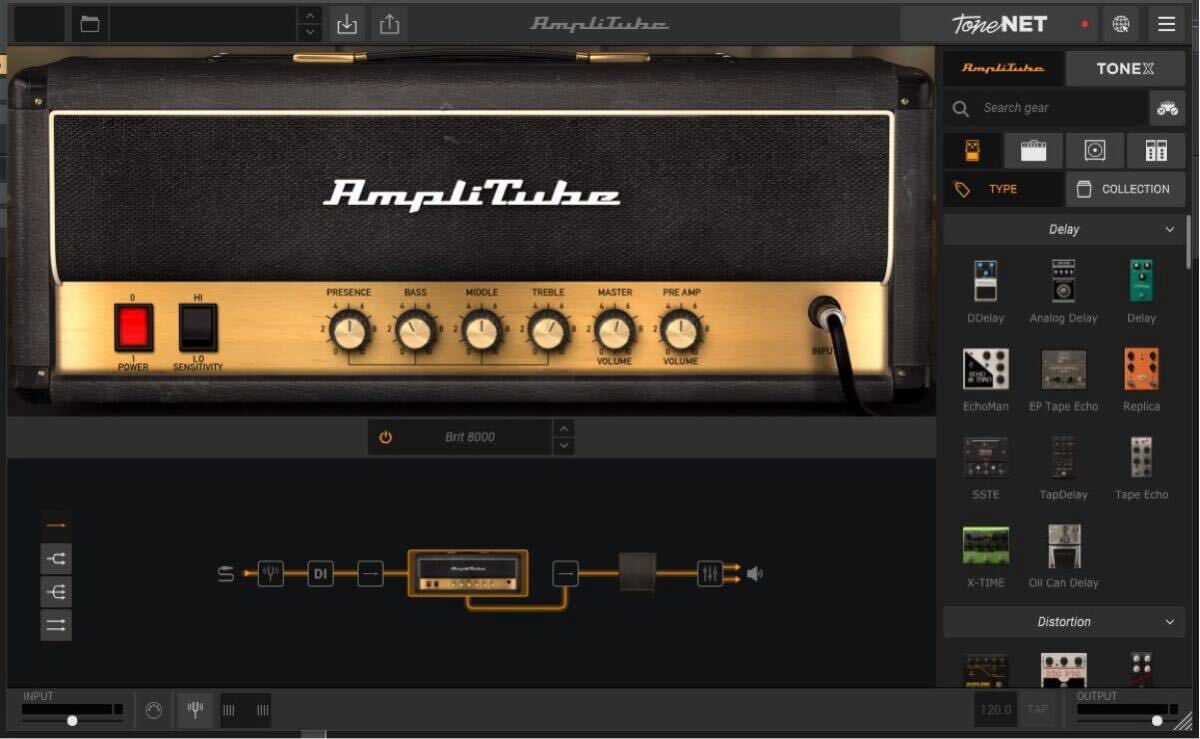Flip the HI/LO SENSITIVITY switch
Image resolution: width=1200 pixels, height=739 pixels.
[x=197, y=328]
